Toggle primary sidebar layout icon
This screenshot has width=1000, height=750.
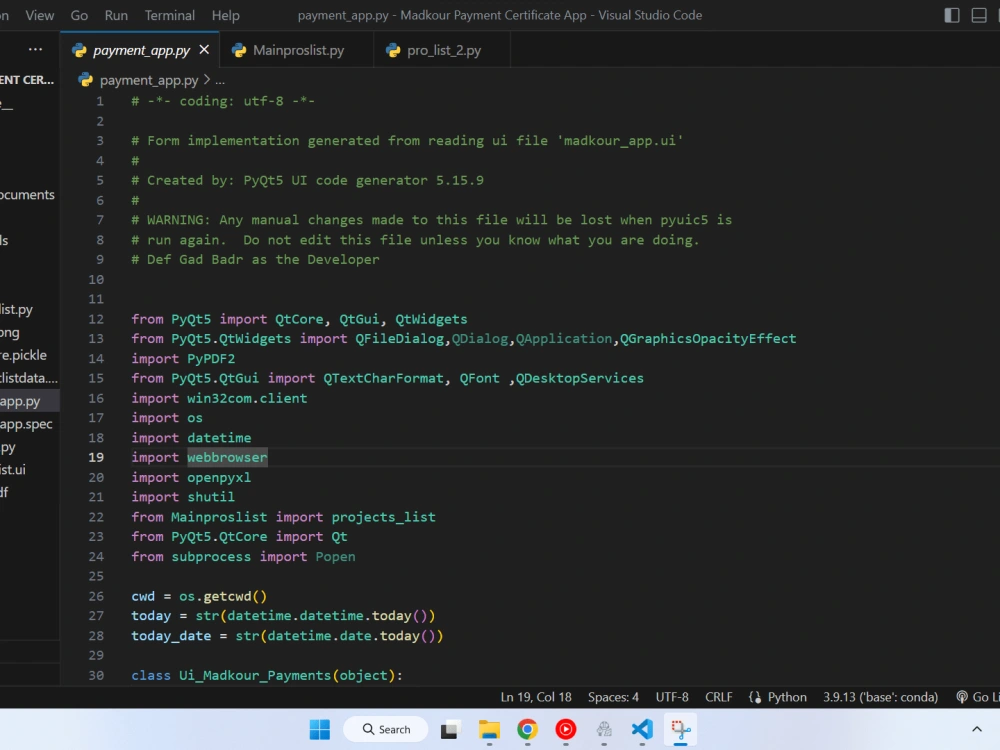952,15
